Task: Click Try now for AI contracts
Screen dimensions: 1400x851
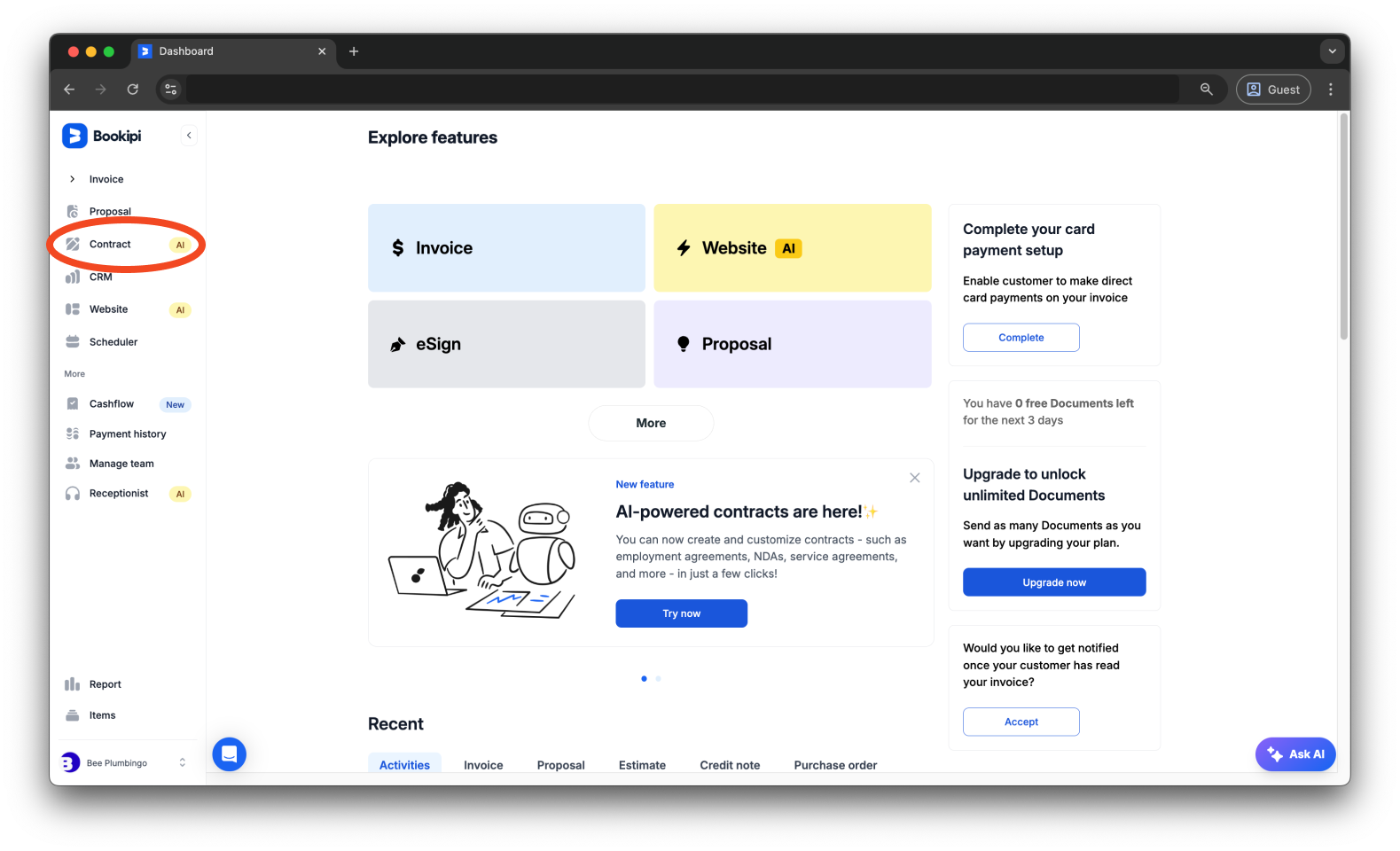Action: 682,613
